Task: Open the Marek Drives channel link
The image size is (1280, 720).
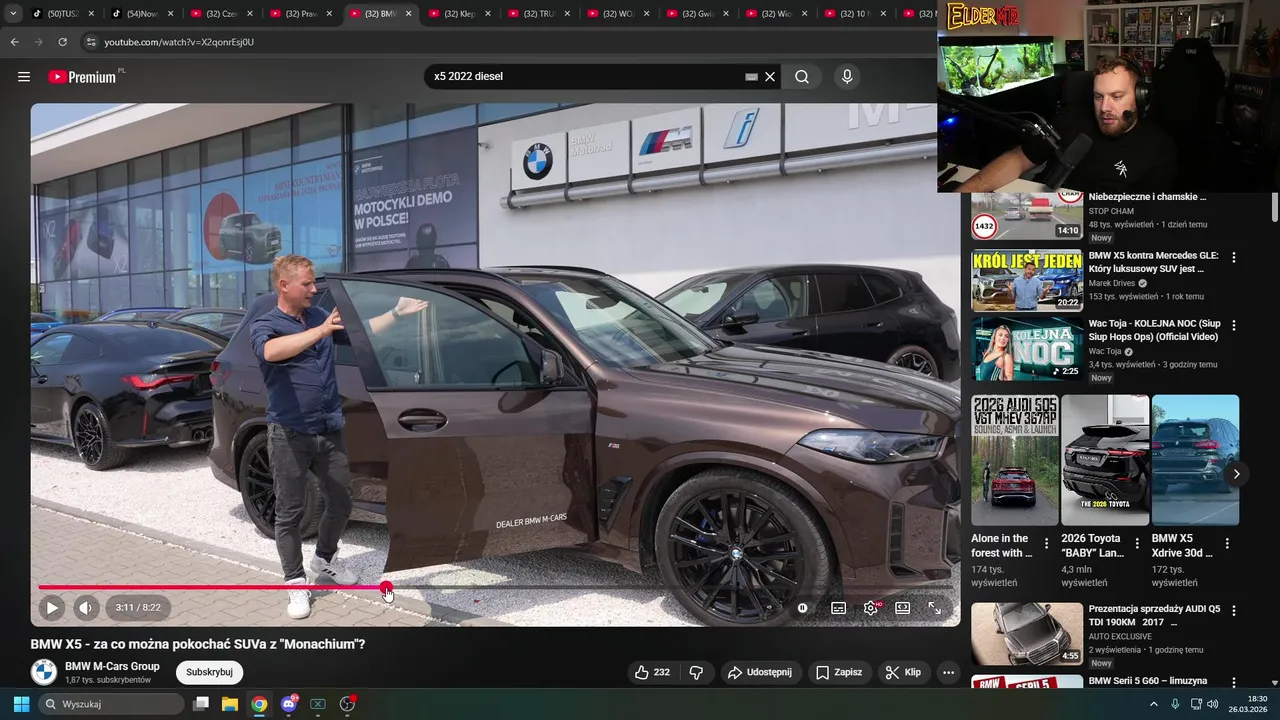Action: [x=1111, y=283]
